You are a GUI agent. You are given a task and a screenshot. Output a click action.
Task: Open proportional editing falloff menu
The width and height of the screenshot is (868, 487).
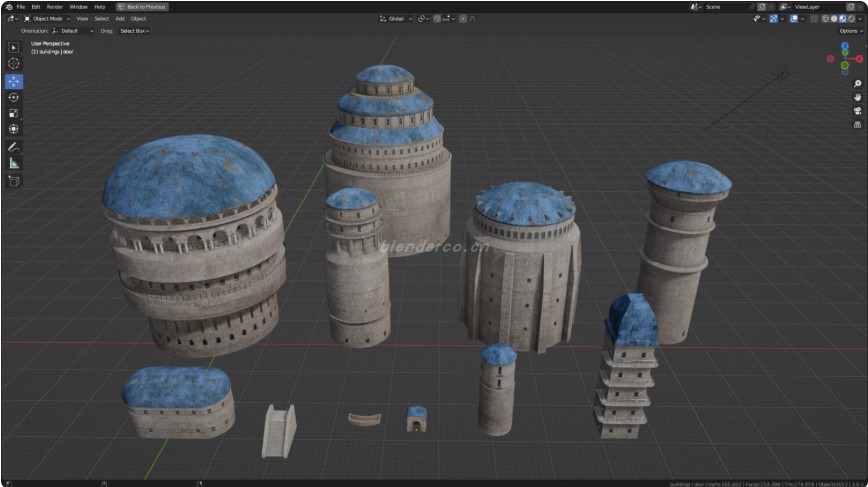tap(473, 19)
